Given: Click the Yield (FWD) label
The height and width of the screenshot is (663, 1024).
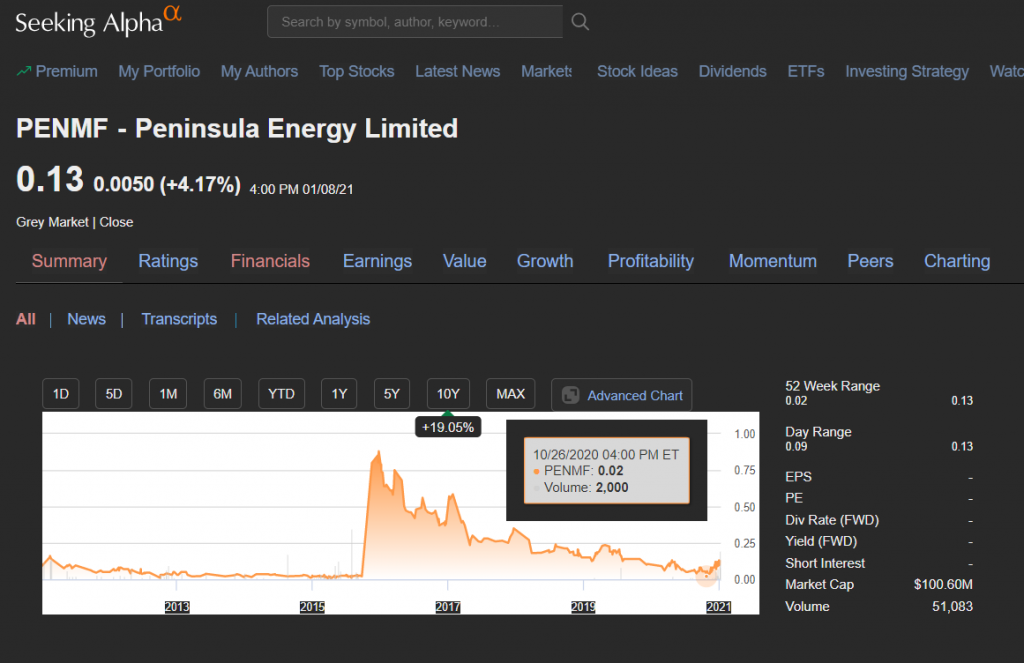Looking at the screenshot, I should coord(821,542).
